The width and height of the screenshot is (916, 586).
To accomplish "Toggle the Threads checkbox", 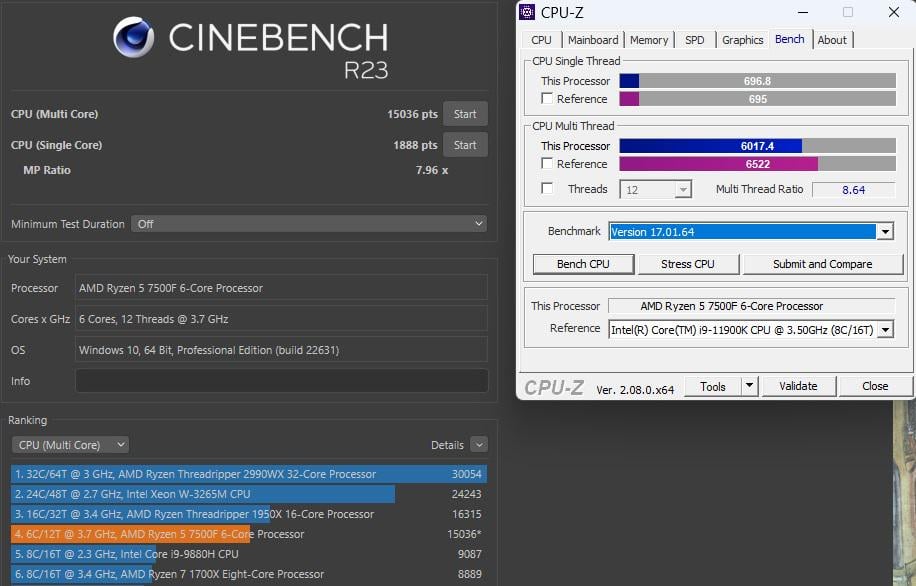I will coord(547,189).
